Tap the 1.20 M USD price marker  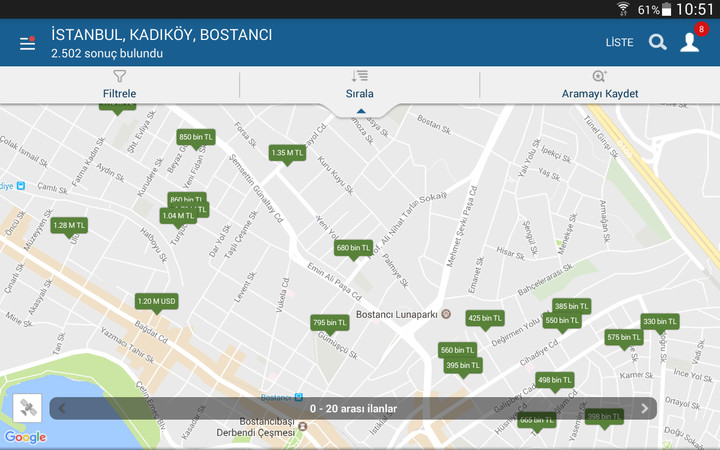pyautogui.click(x=157, y=301)
